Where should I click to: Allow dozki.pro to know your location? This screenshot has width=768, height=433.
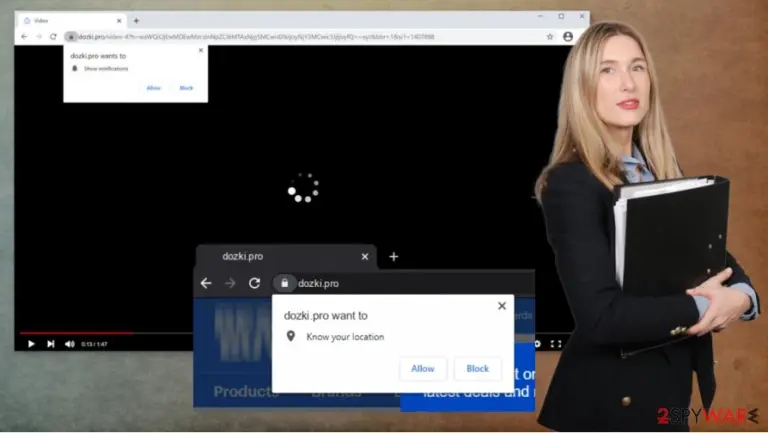pyautogui.click(x=423, y=368)
